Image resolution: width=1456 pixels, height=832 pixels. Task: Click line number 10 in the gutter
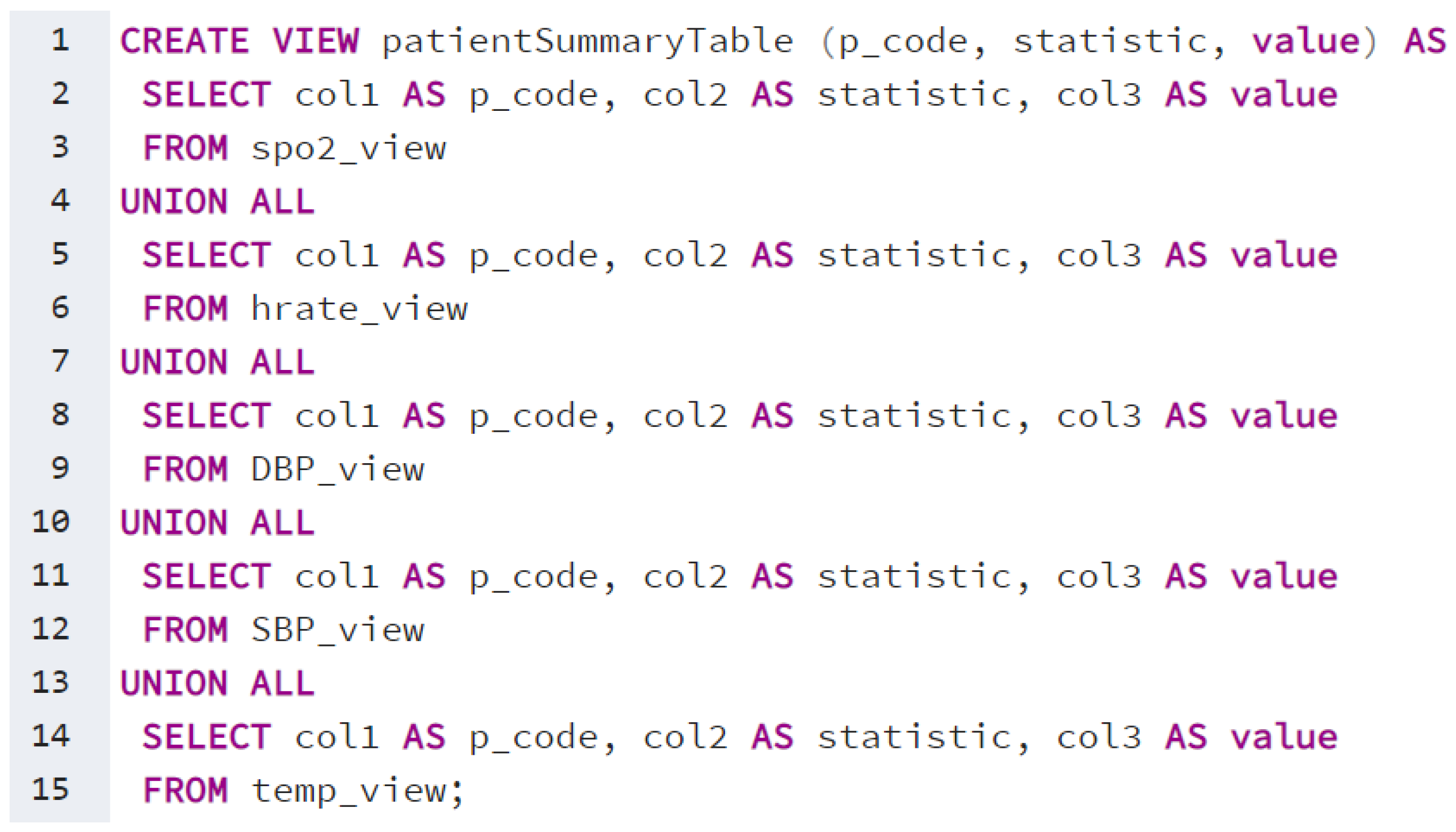click(x=51, y=522)
